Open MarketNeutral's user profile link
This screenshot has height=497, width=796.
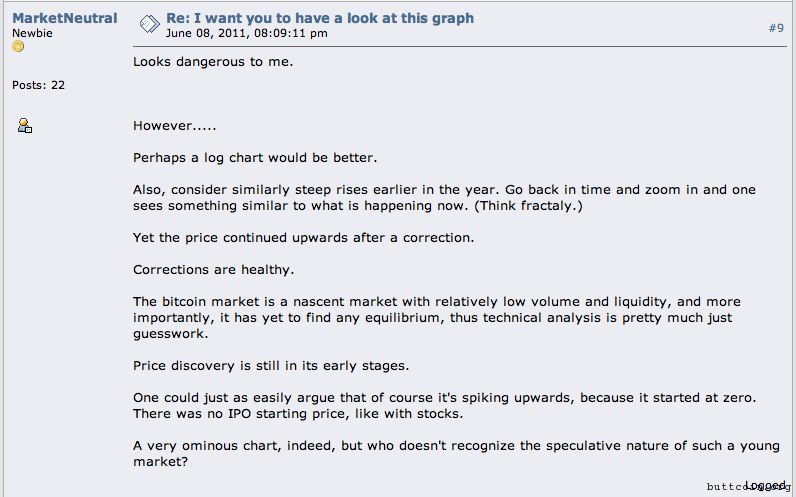point(64,18)
